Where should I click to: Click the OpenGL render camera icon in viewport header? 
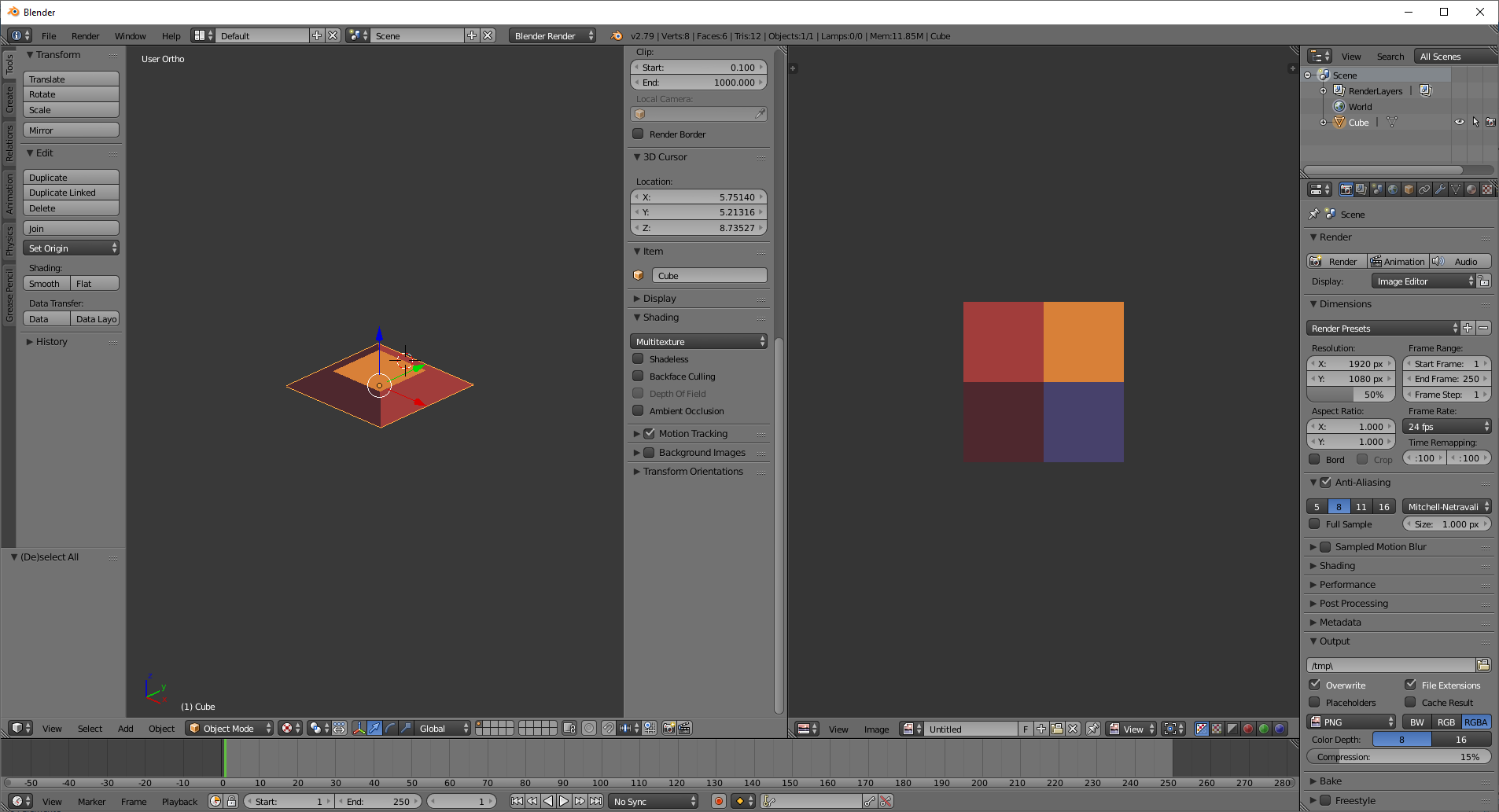tap(668, 729)
